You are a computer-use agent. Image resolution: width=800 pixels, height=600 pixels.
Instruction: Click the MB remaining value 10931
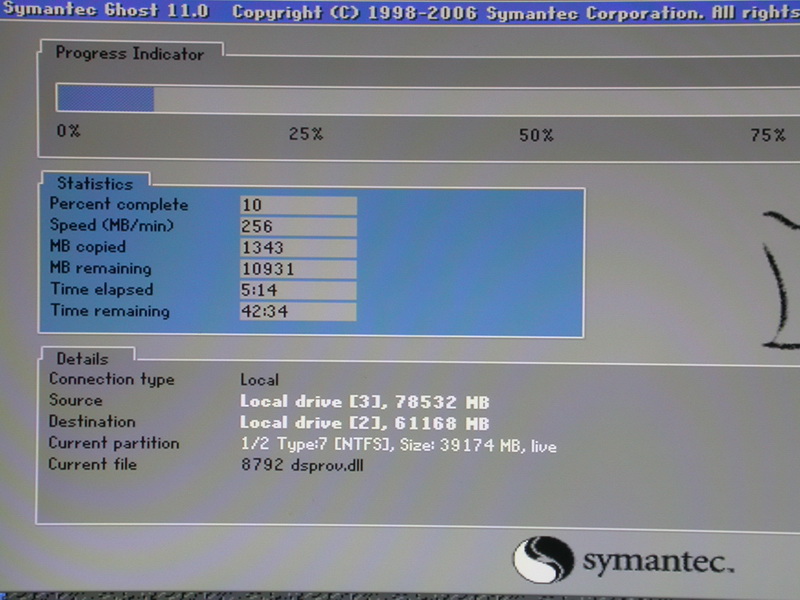[x=298, y=269]
